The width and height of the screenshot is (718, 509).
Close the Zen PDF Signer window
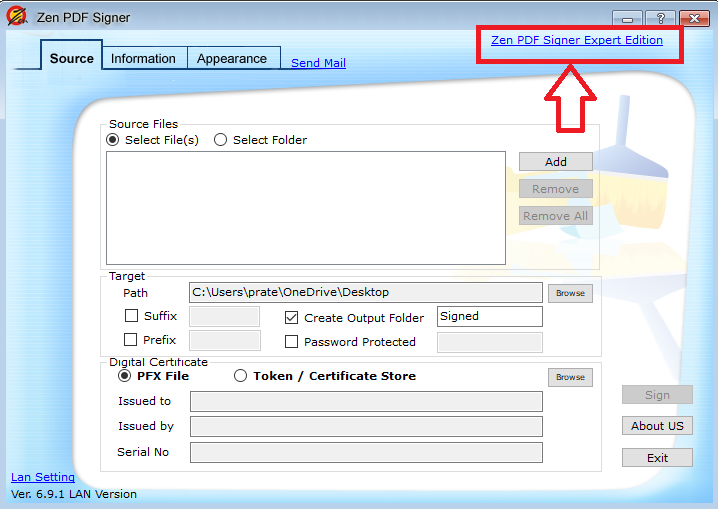[694, 18]
